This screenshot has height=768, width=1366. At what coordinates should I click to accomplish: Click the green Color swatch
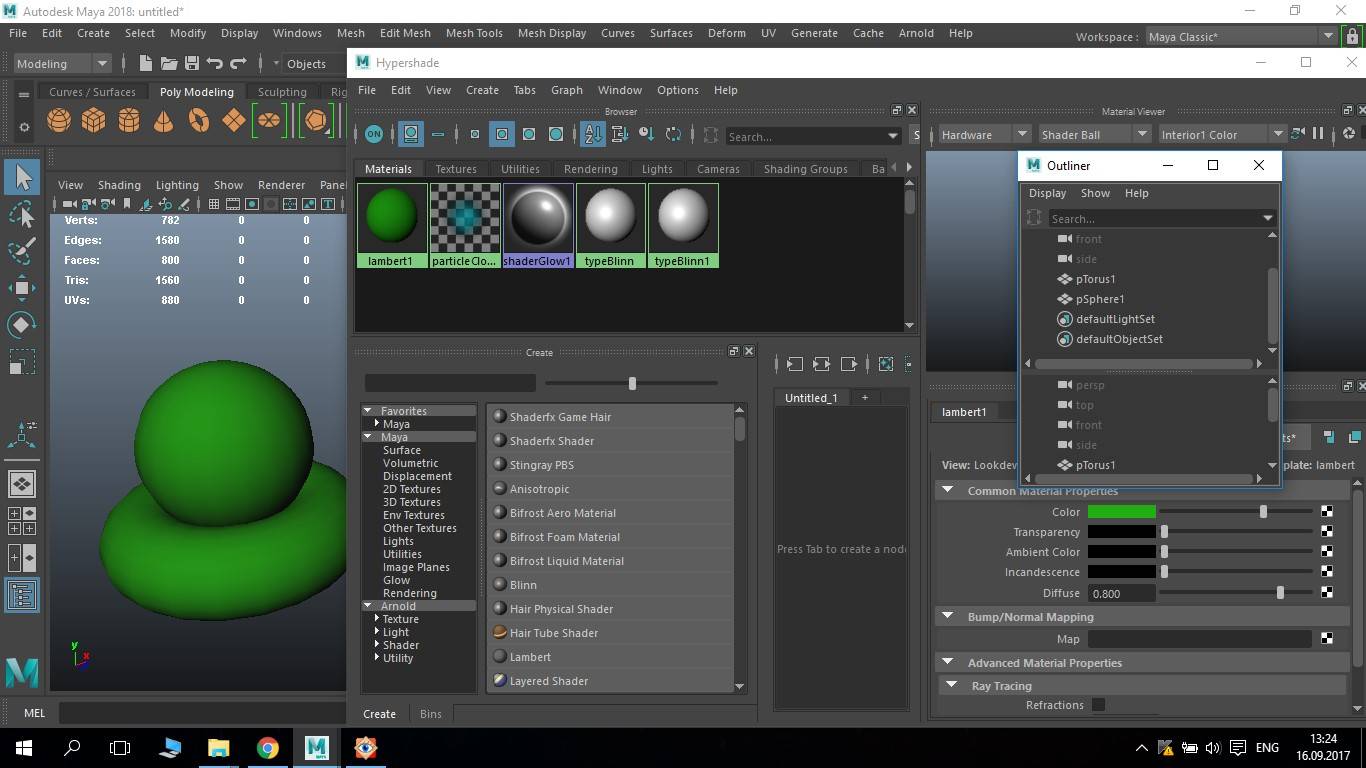(x=1122, y=512)
